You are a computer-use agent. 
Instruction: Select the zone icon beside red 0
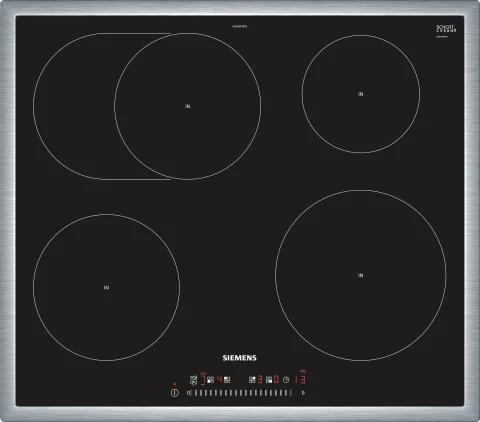pyautogui.click(x=269, y=380)
